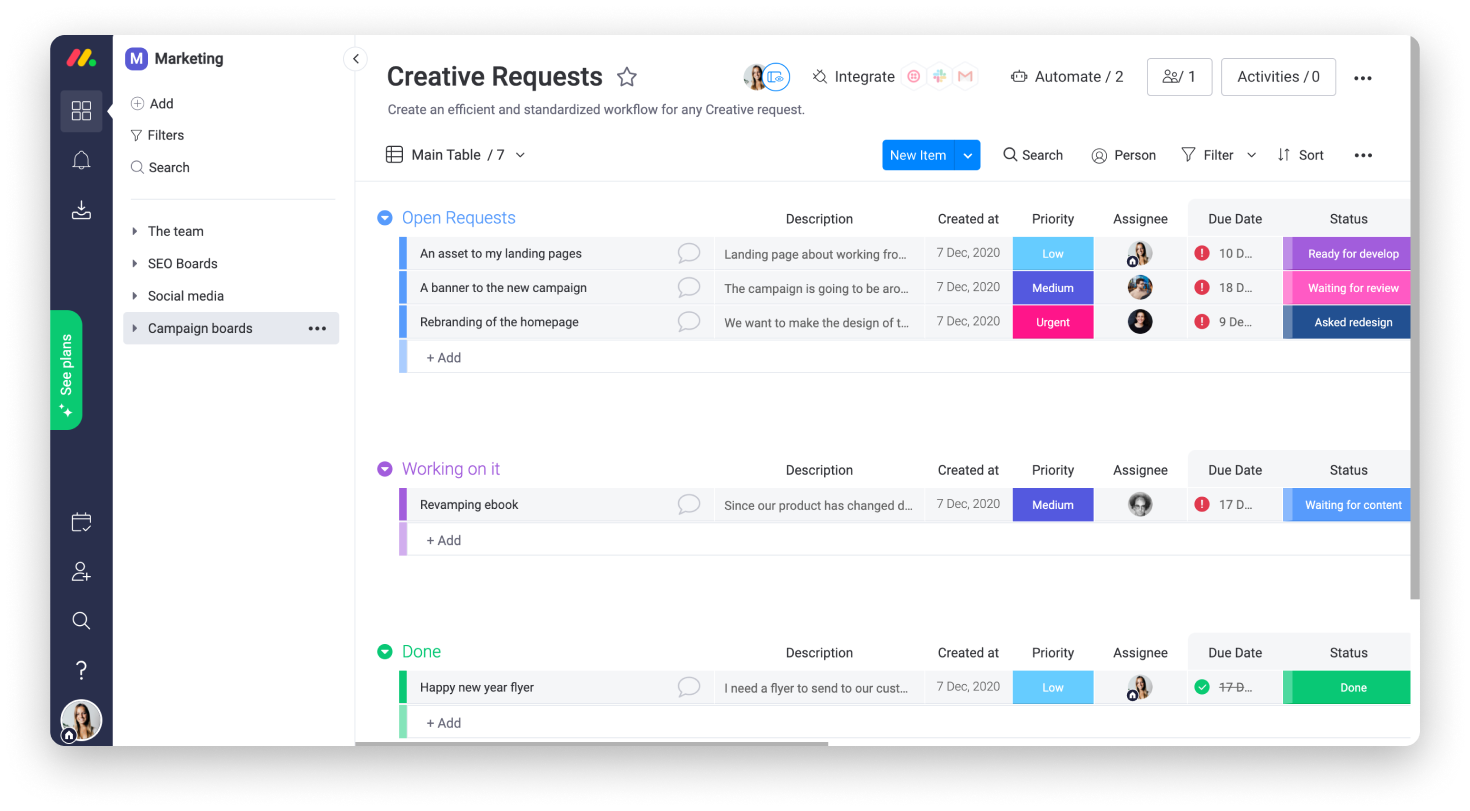Open Filters in the sidebar

pyautogui.click(x=157, y=135)
